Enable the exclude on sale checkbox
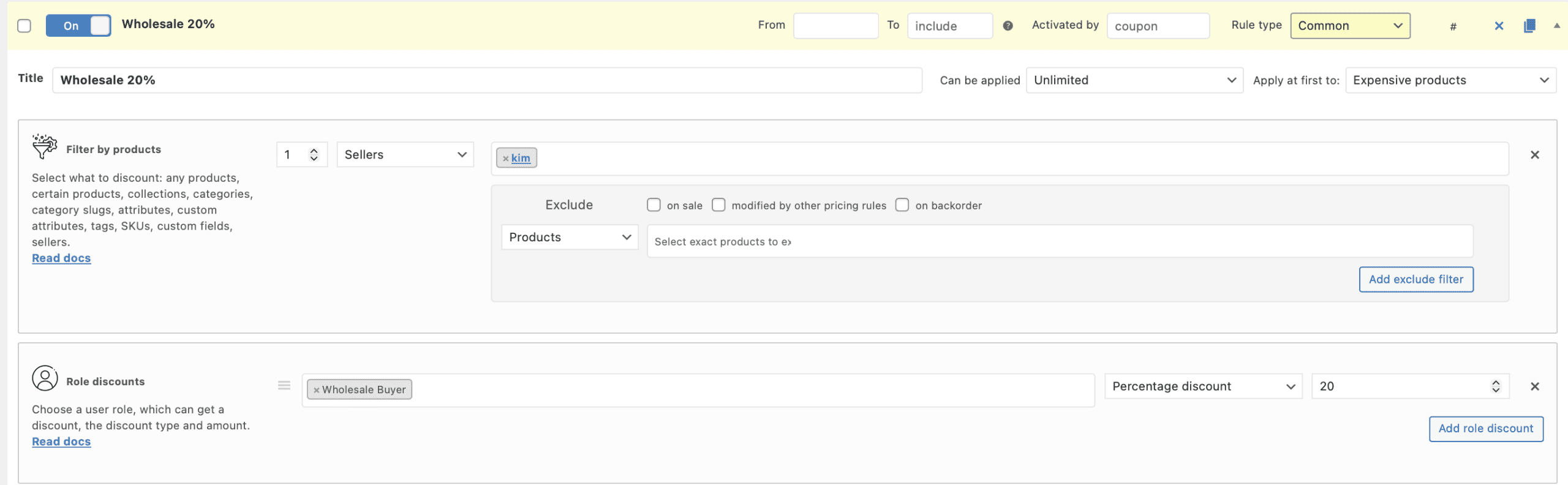This screenshot has height=485, width=1568. point(654,205)
